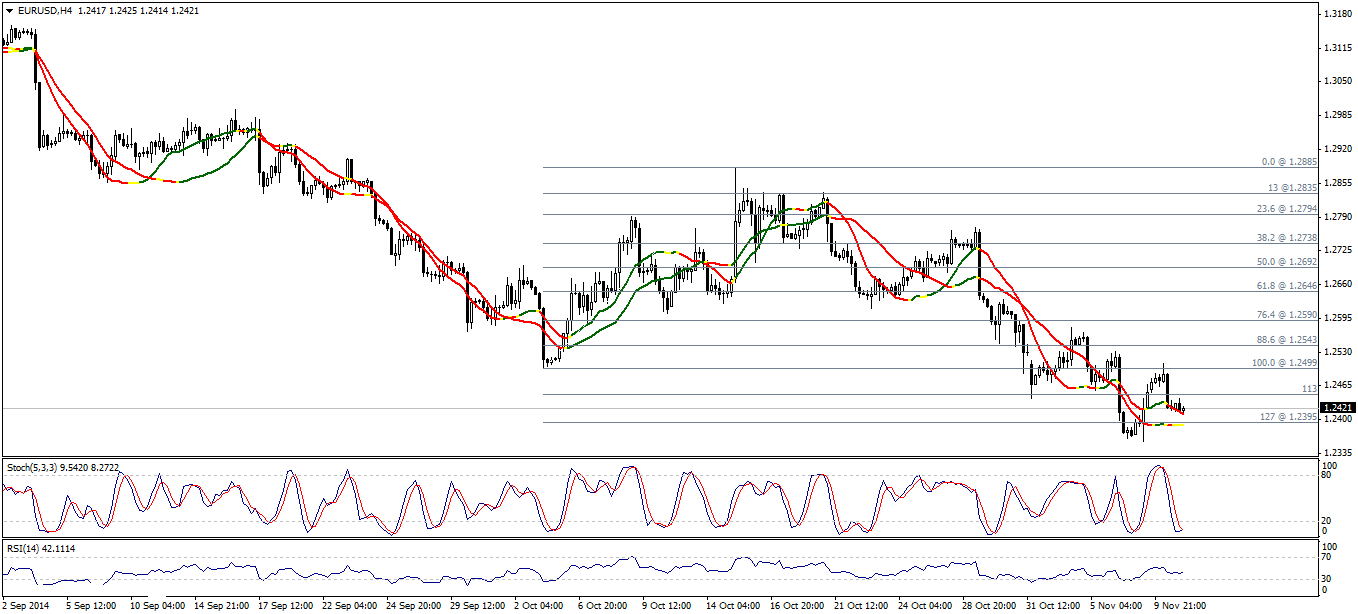The image size is (1358, 614).
Task: Click the 14 Oct 04:00 time axis label
Action: [732, 605]
